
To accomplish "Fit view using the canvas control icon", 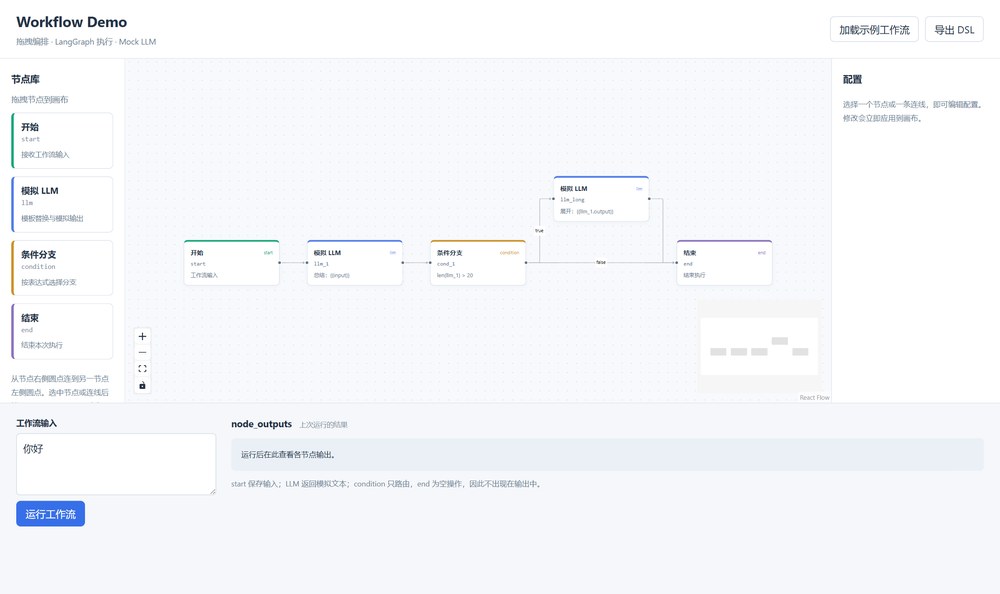I will tap(142, 369).
